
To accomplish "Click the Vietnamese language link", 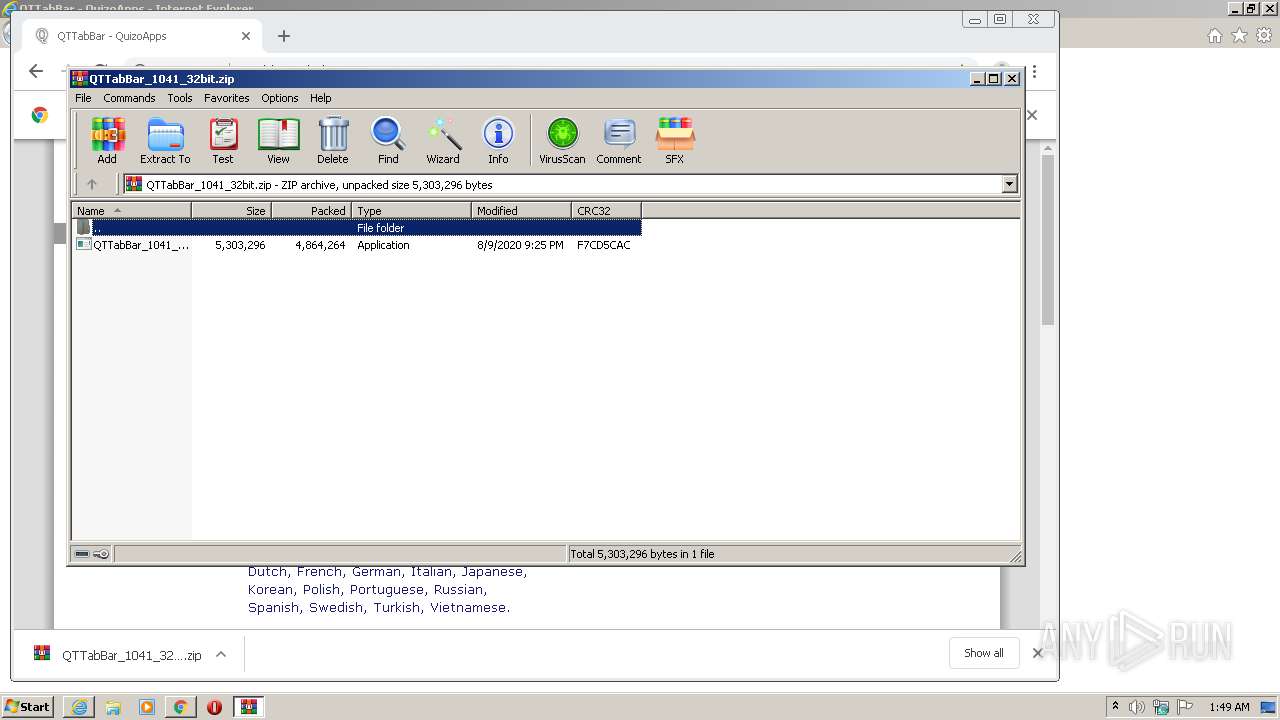I will 468,608.
